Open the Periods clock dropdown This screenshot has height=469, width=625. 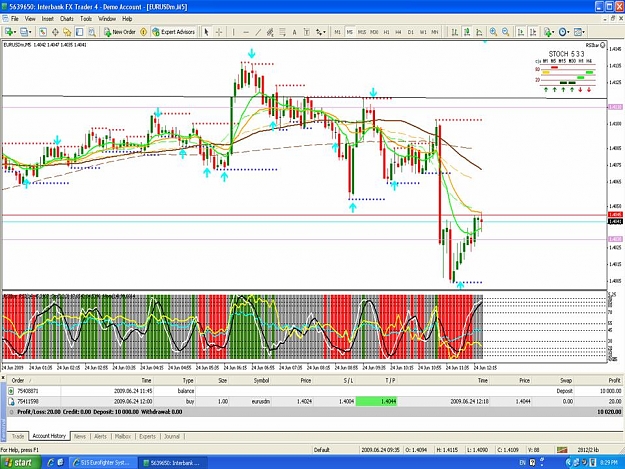point(564,32)
